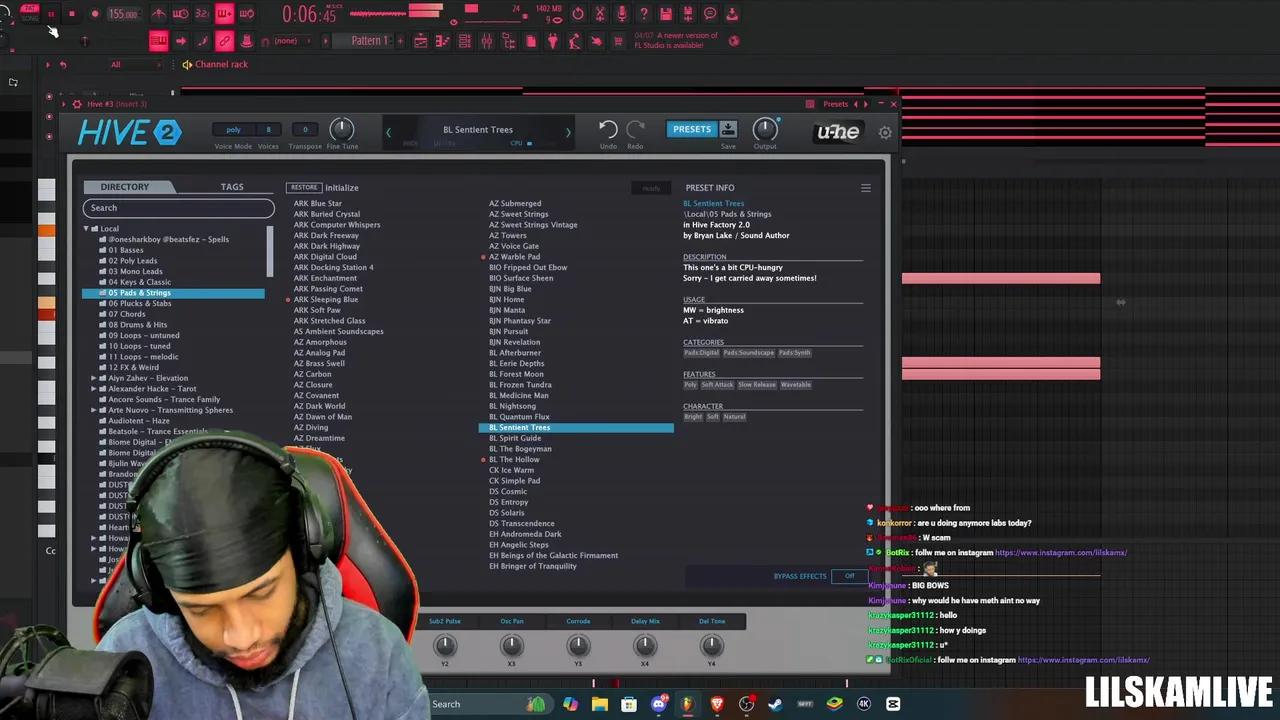Open the (none) snap dropdown
The image size is (1280, 720).
pyautogui.click(x=293, y=41)
